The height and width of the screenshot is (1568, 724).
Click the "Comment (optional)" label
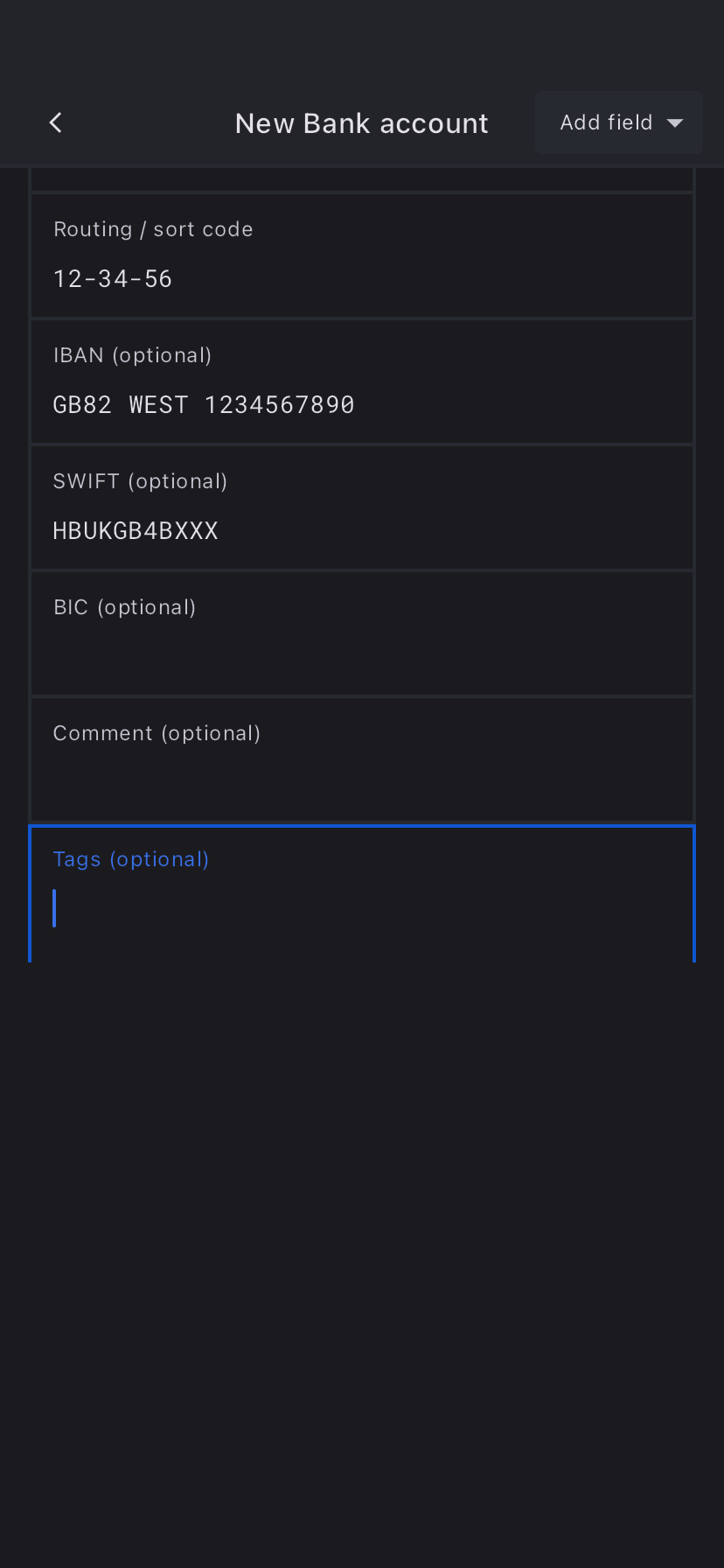(x=157, y=733)
